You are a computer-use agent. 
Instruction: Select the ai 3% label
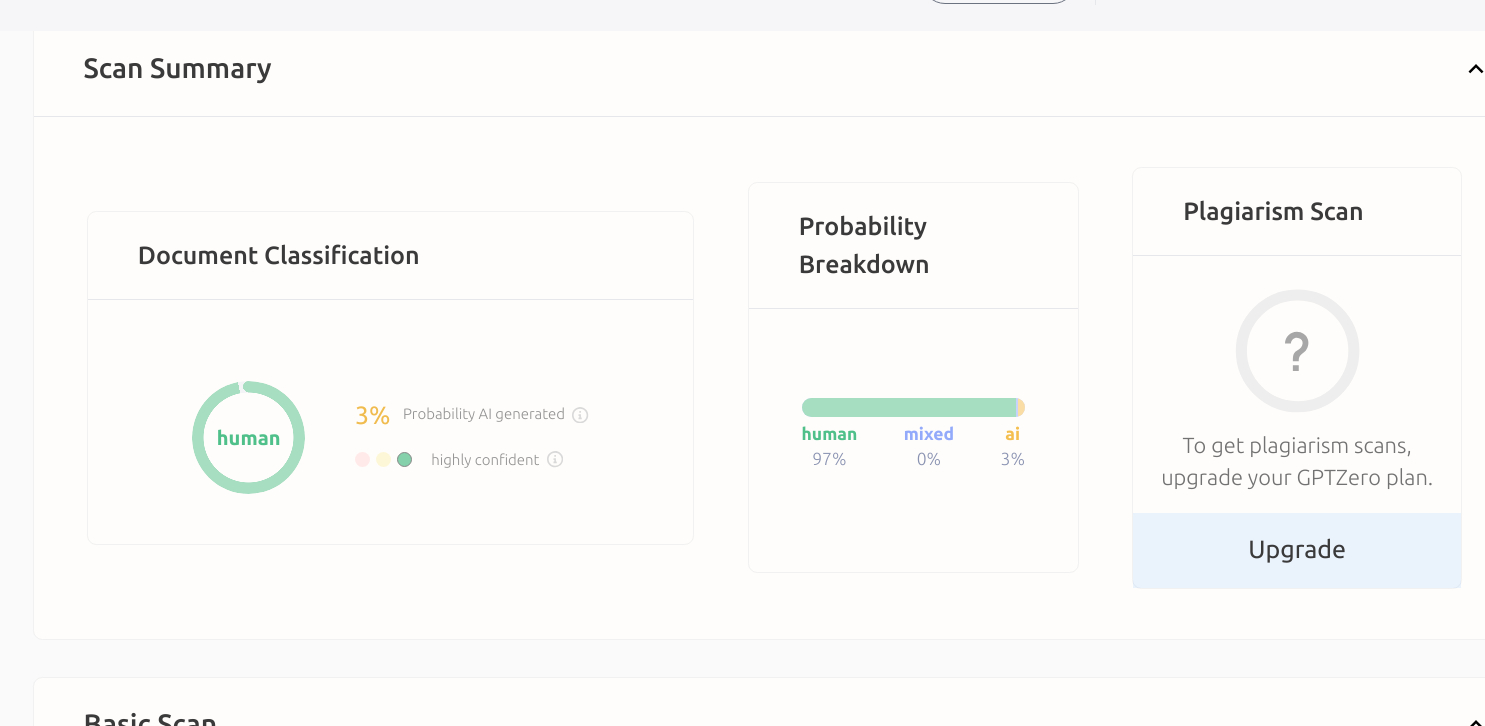(1013, 447)
